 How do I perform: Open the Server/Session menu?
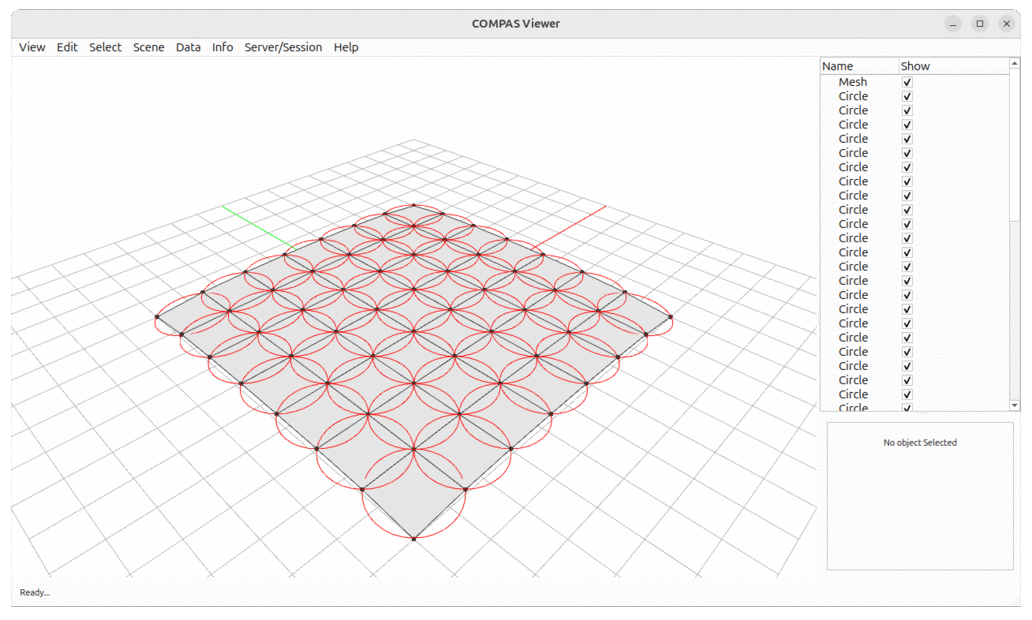[283, 47]
